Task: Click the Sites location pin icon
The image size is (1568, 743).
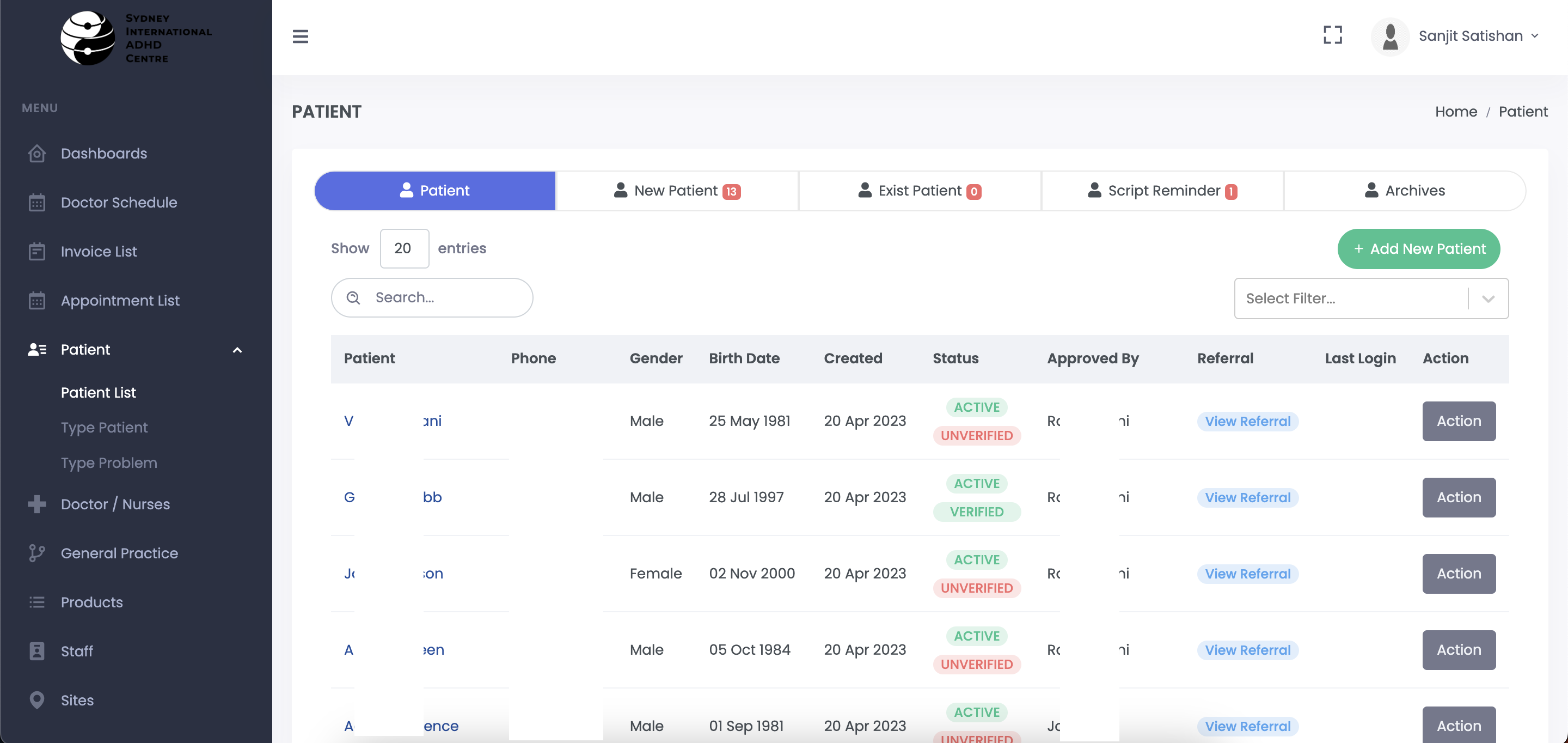Action: tap(36, 700)
